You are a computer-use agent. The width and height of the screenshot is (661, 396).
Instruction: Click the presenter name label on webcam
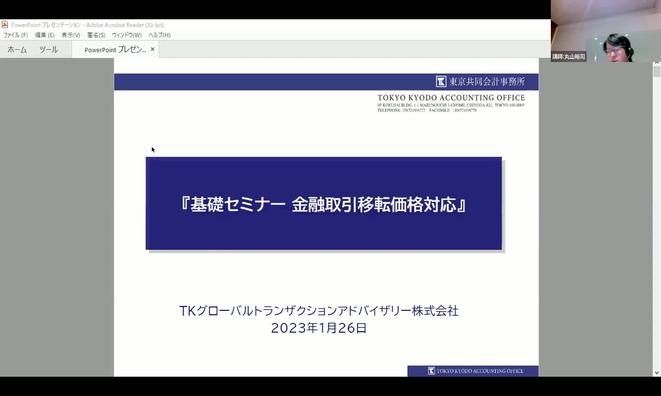[x=569, y=56]
